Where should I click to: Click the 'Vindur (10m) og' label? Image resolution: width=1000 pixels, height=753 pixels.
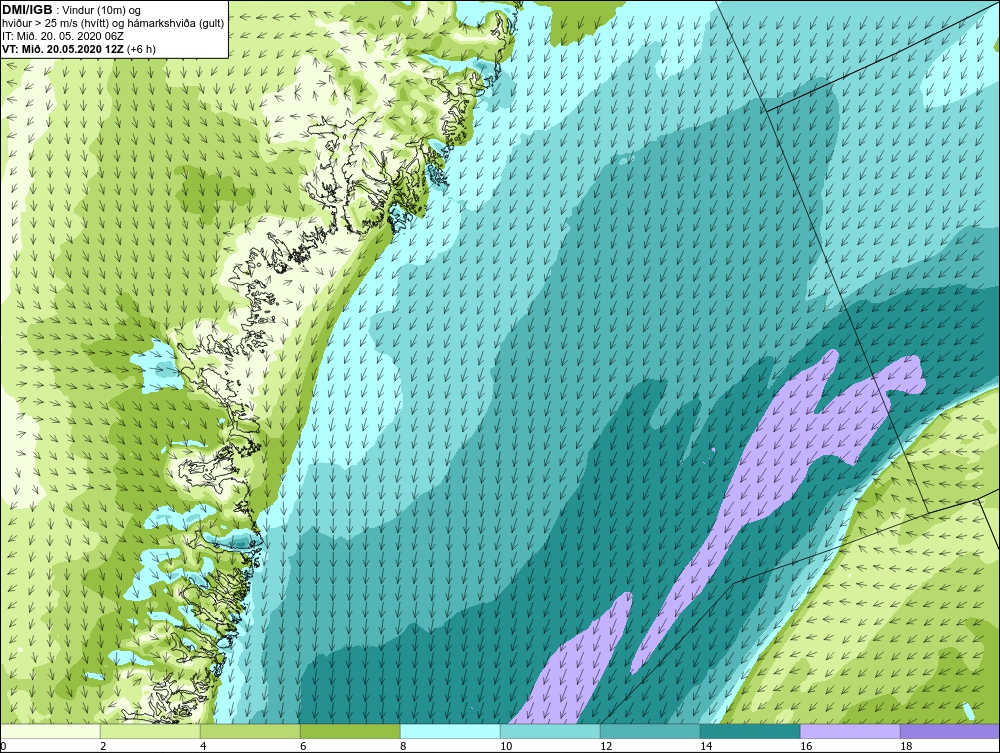pos(102,10)
